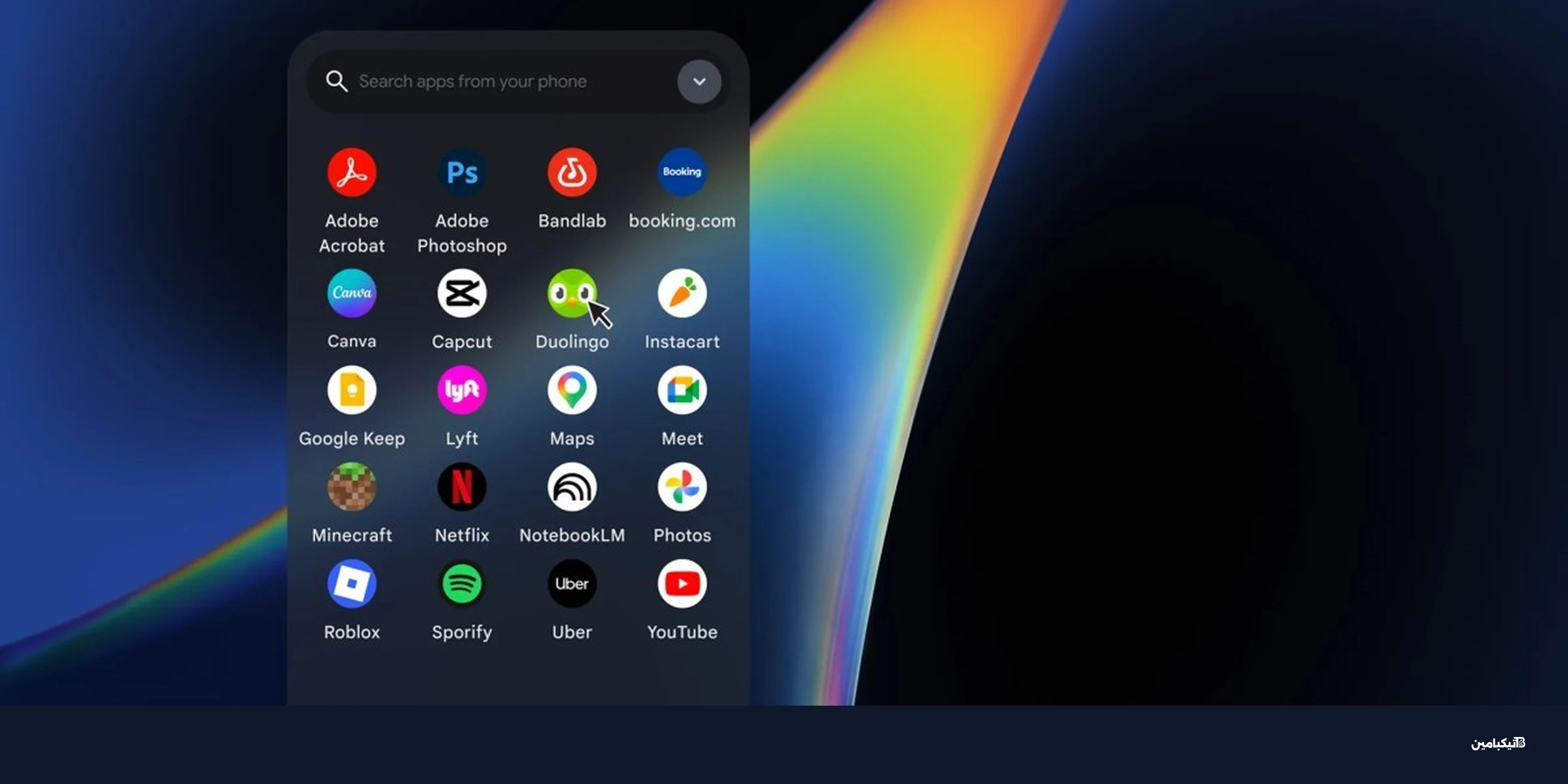Click the 'Adobe Acrobat' label

pos(352,233)
